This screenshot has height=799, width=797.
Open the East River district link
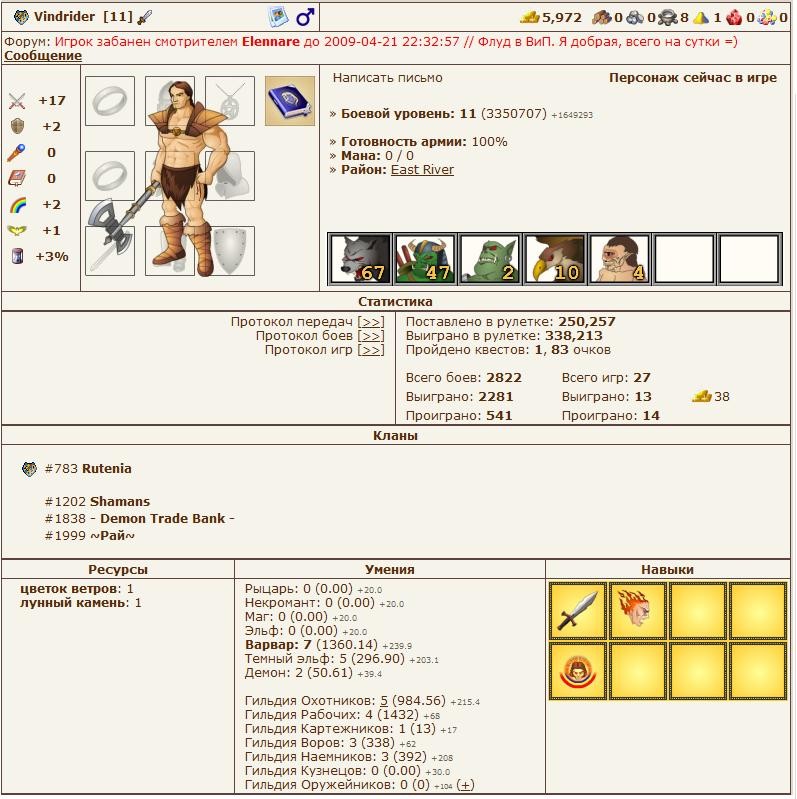pos(422,170)
